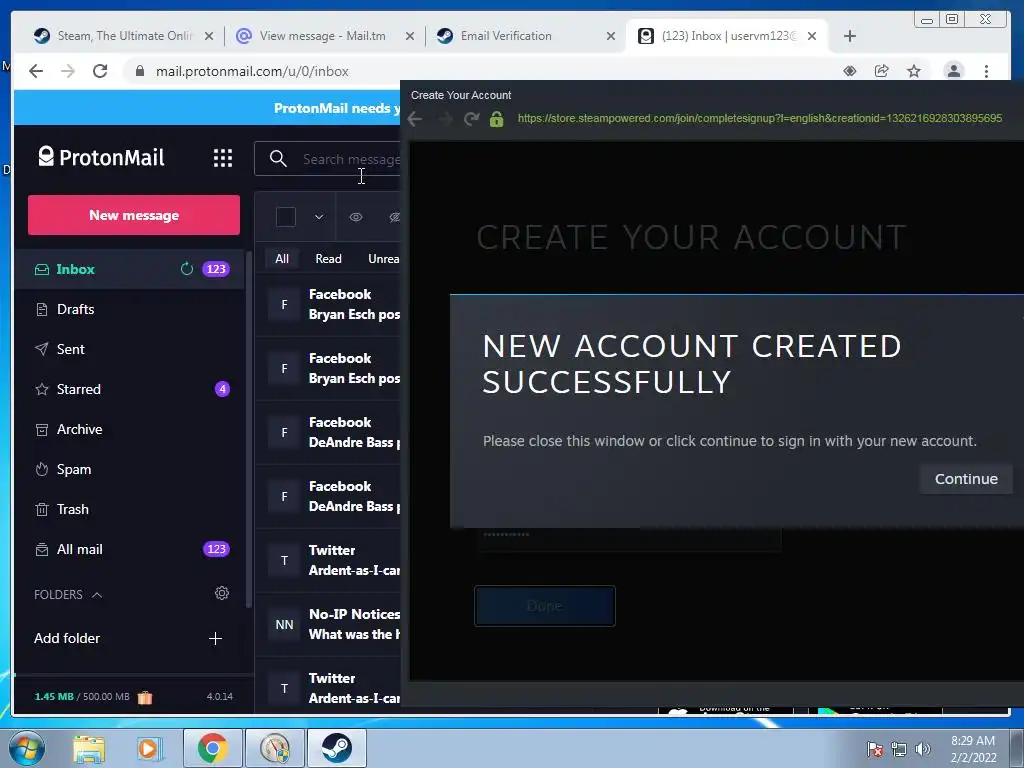Click the taskbar clock showing 8:29 AM
This screenshot has height=768, width=1024.
point(972,749)
